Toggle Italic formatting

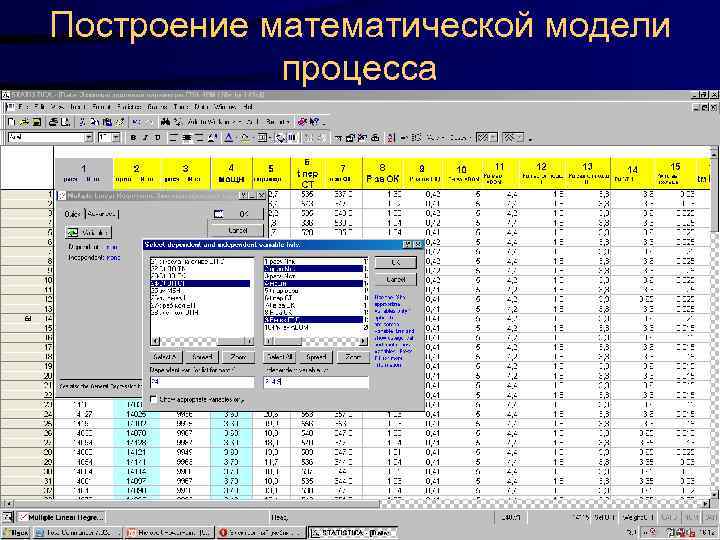click(x=146, y=137)
